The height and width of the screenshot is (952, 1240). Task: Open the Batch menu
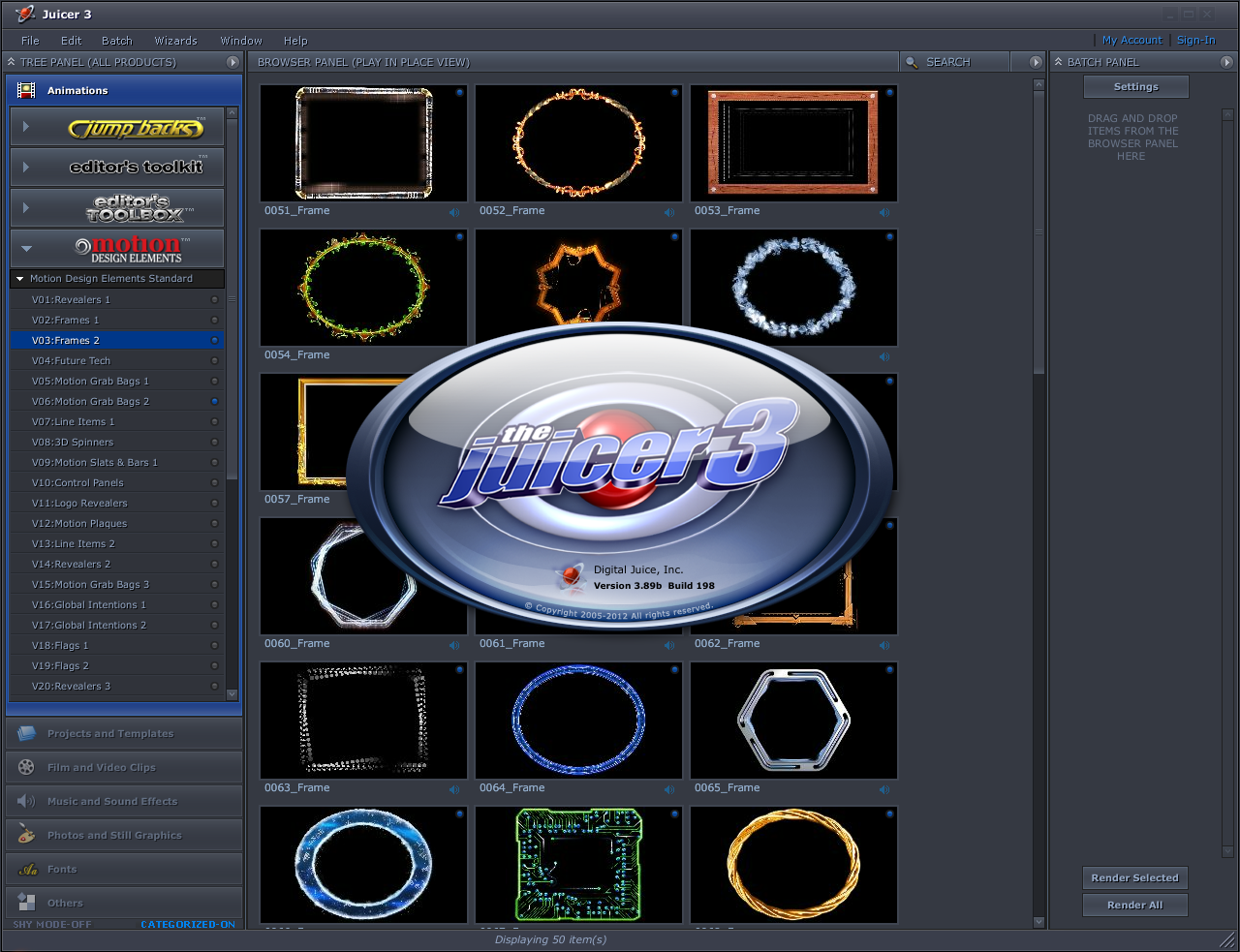point(117,41)
